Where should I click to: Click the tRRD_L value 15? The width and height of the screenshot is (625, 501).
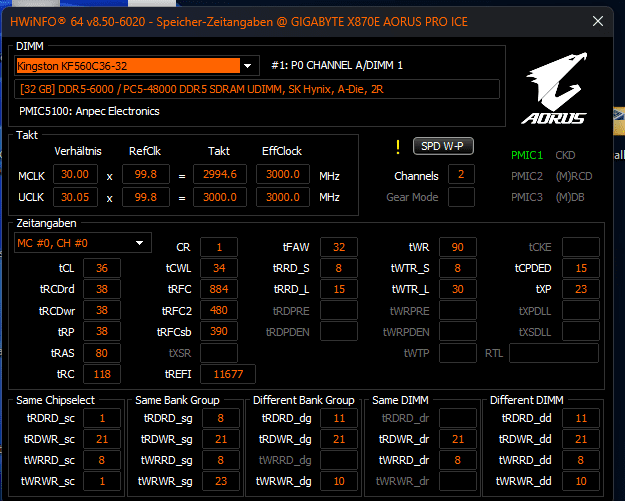[339, 289]
